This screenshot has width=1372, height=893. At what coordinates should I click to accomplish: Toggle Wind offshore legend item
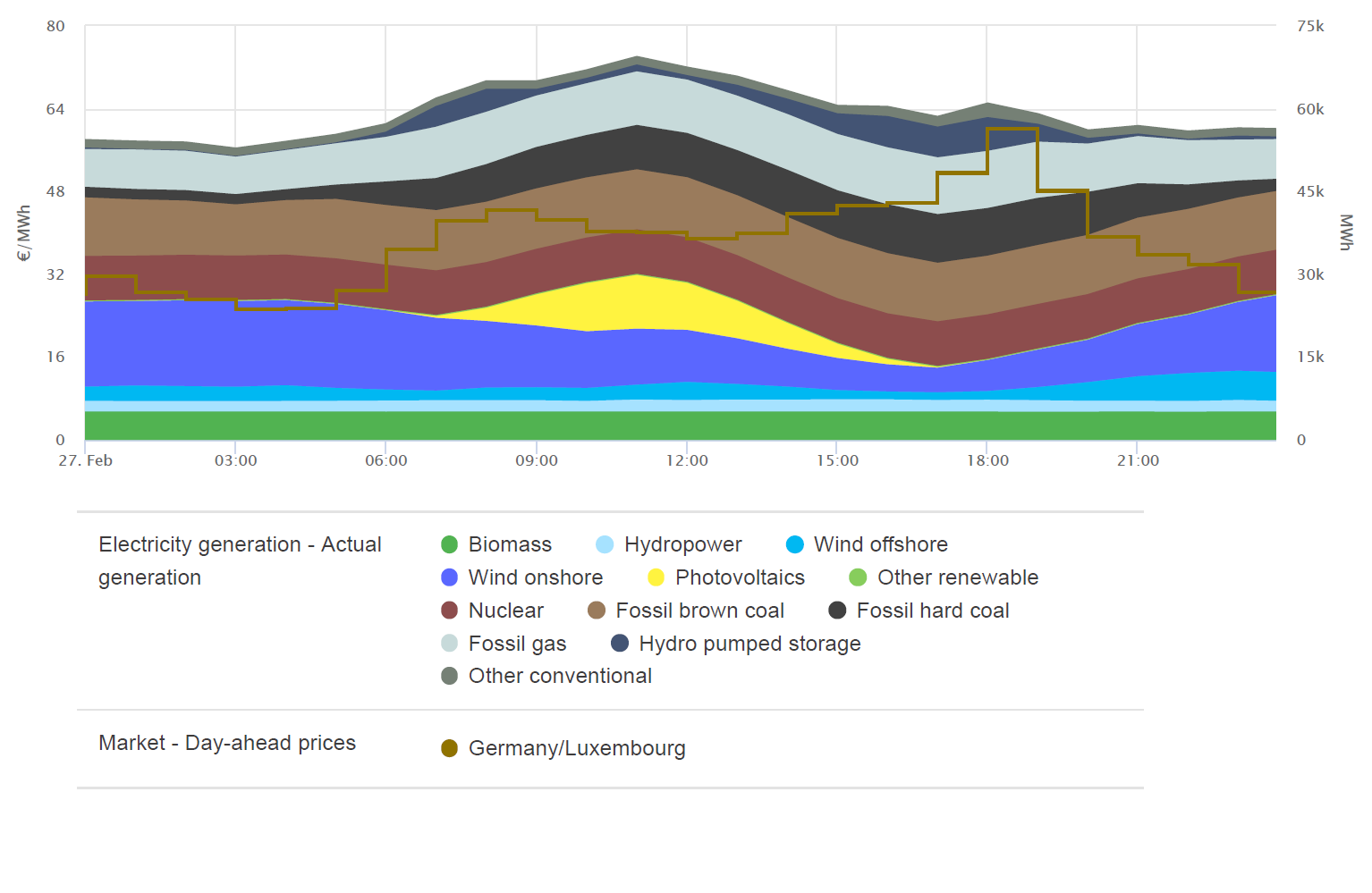pos(880,544)
